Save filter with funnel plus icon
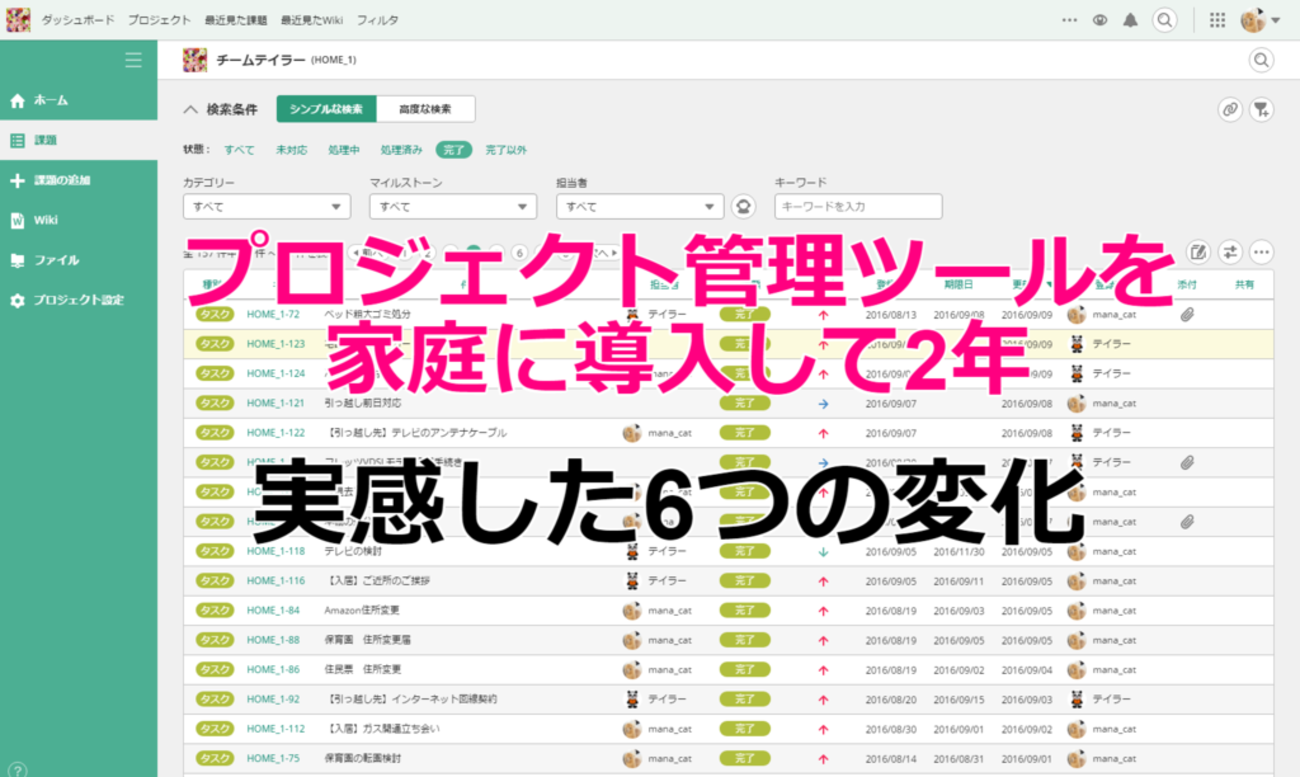1300x777 pixels. point(1262,110)
